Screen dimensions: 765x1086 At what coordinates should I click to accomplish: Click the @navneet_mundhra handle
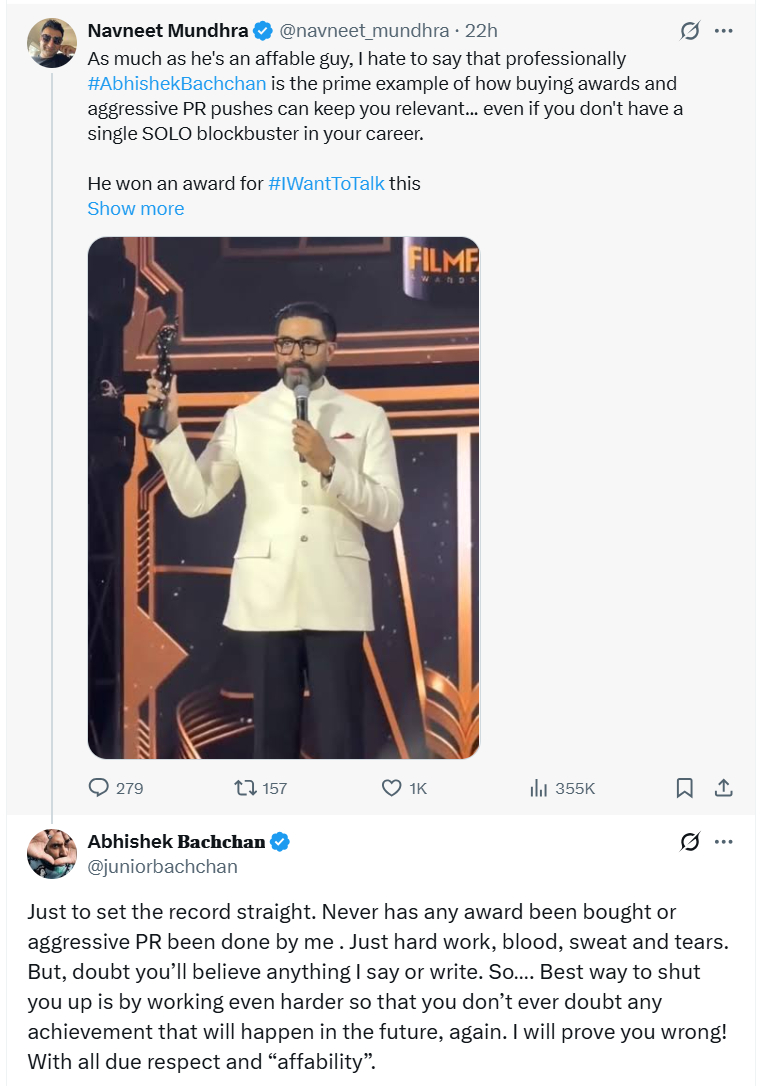point(364,31)
